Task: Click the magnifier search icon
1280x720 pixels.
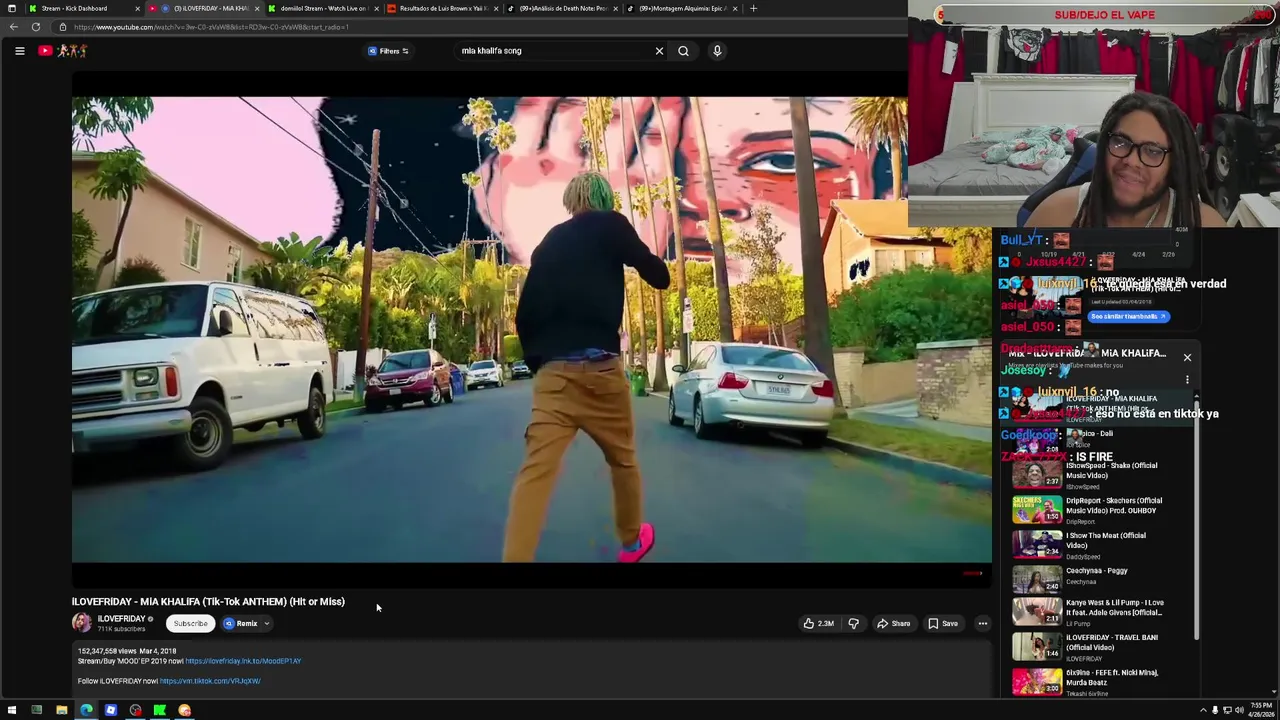Action: (683, 51)
